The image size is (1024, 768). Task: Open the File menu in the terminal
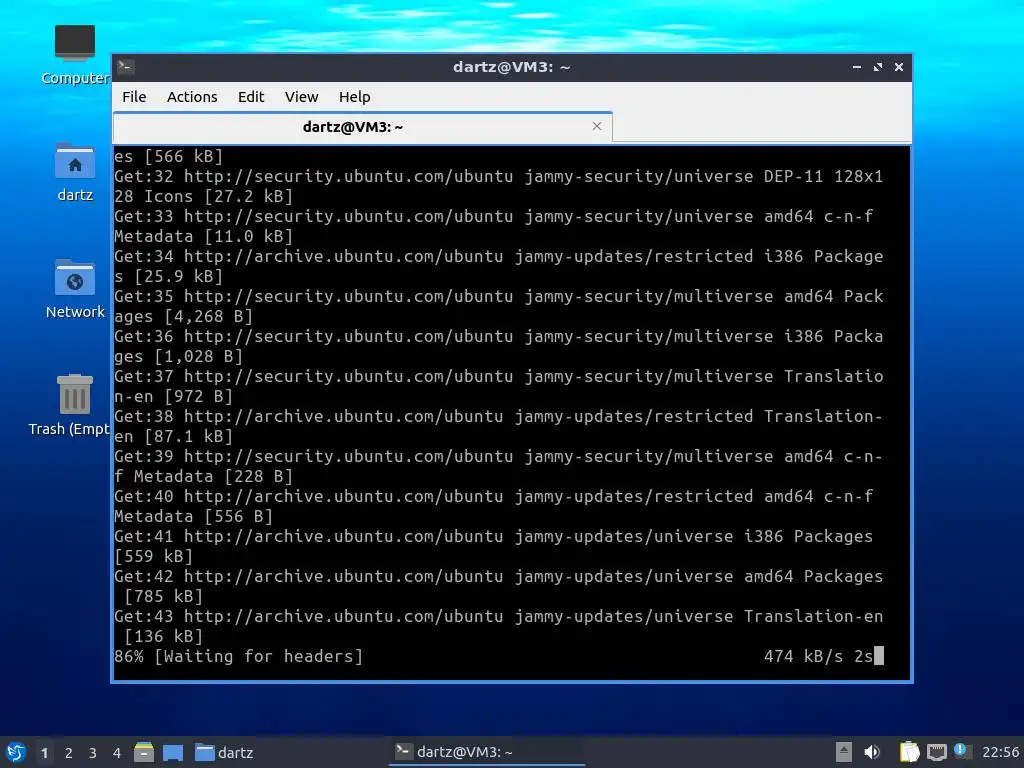click(134, 97)
